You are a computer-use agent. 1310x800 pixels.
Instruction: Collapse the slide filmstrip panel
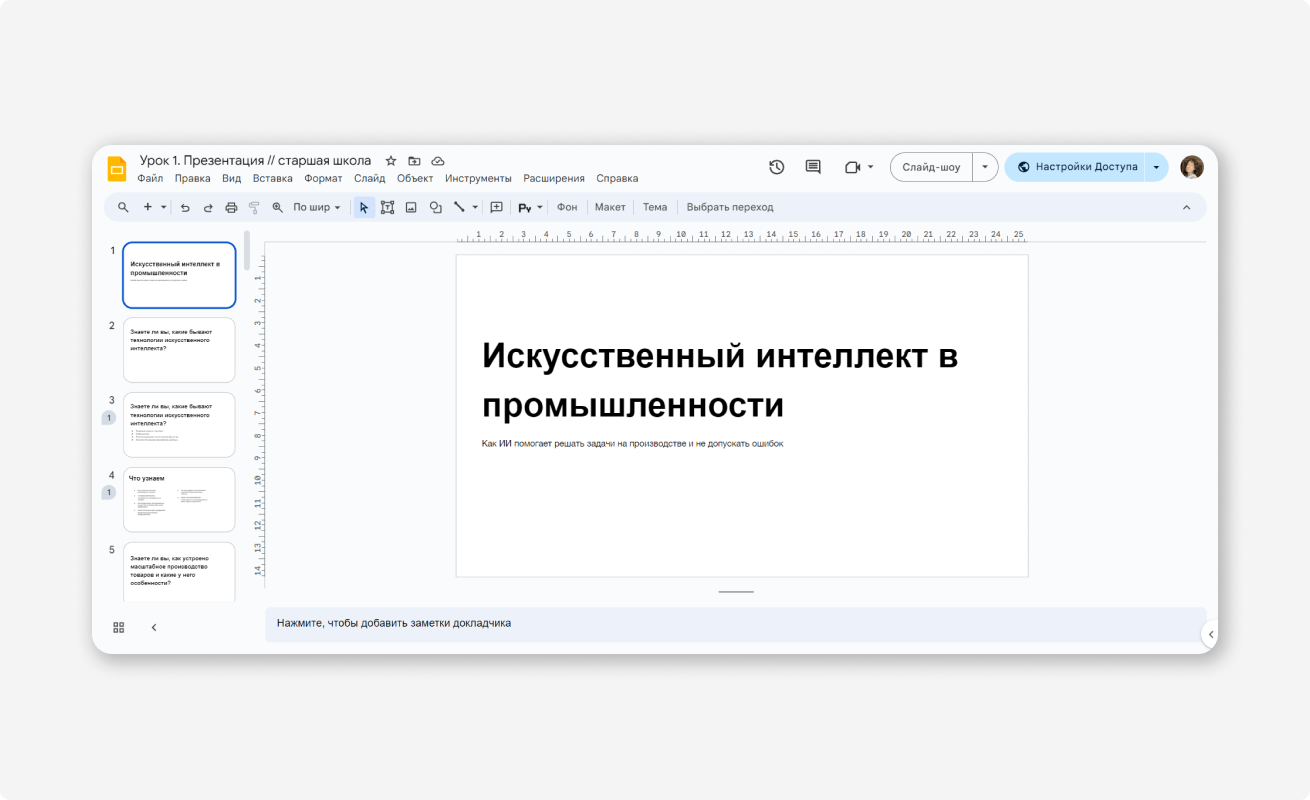tap(154, 627)
